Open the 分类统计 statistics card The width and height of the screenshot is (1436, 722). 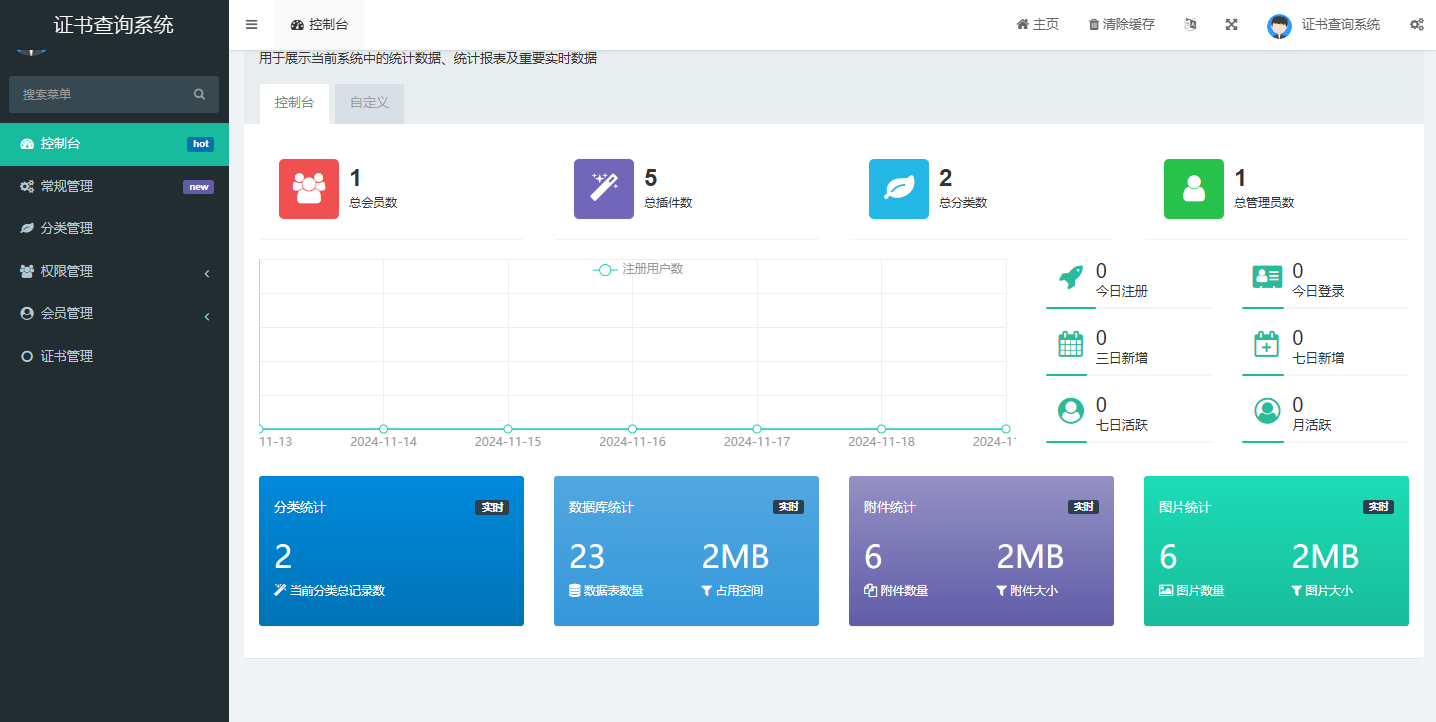point(391,551)
